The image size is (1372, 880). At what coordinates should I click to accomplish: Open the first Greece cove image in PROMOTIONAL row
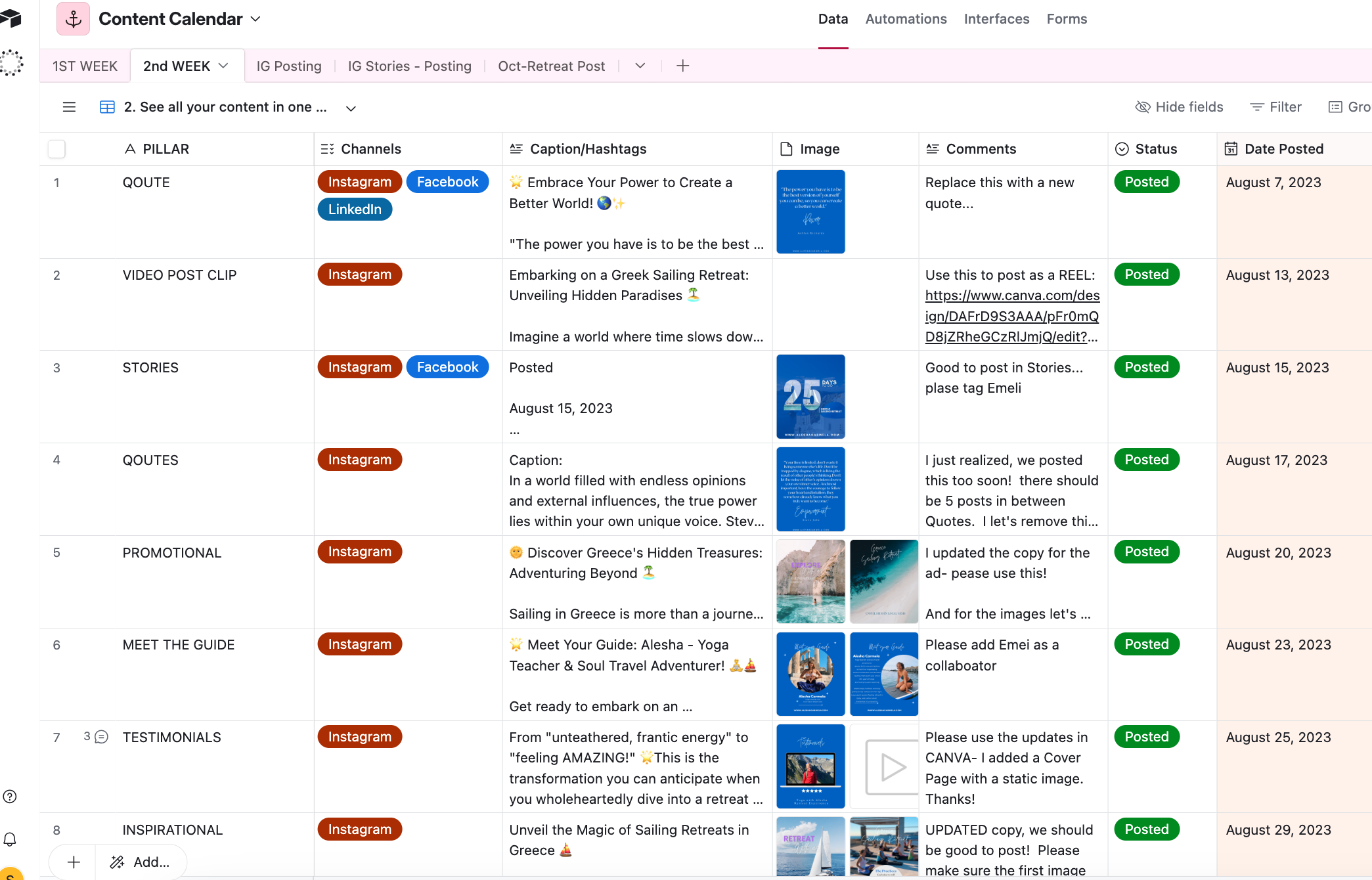point(810,581)
